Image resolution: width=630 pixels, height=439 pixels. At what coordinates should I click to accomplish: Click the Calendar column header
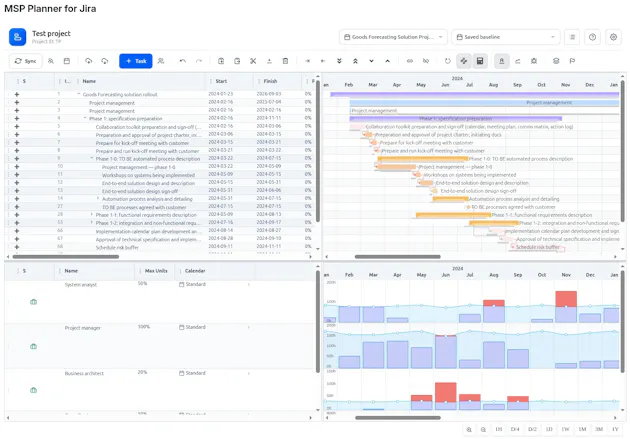click(195, 271)
